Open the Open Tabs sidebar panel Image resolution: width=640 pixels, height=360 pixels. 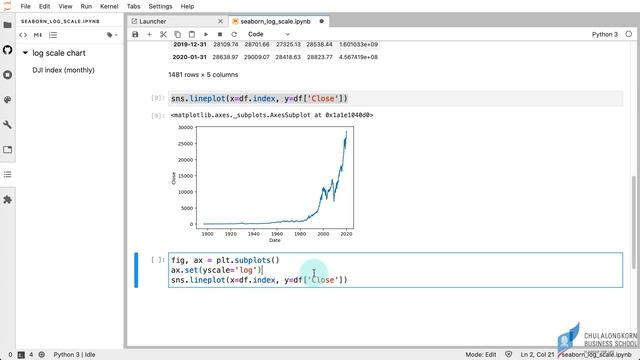[x=7, y=150]
